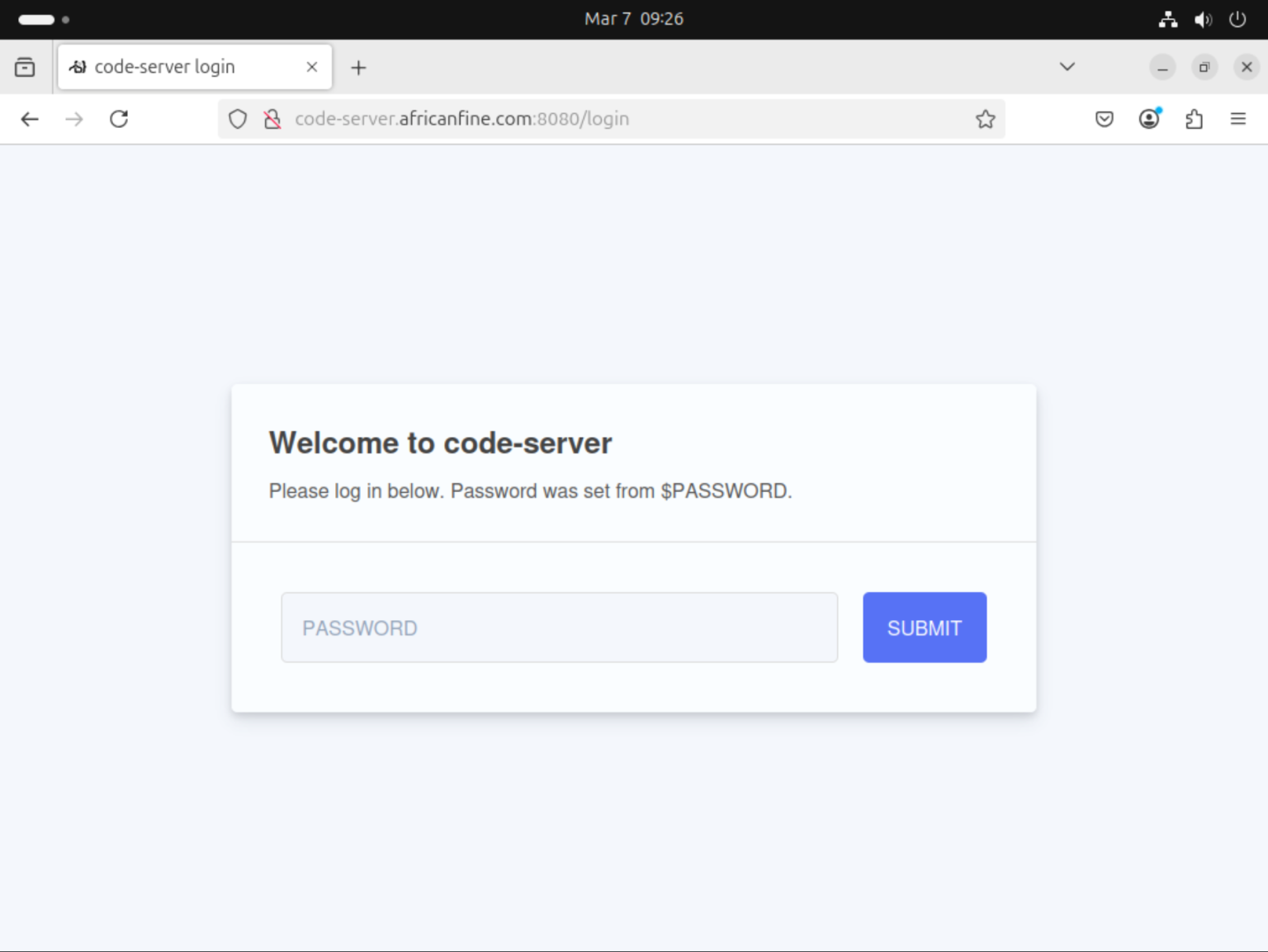Image resolution: width=1268 pixels, height=952 pixels.
Task: Click the save to Pocket icon
Action: click(1104, 119)
